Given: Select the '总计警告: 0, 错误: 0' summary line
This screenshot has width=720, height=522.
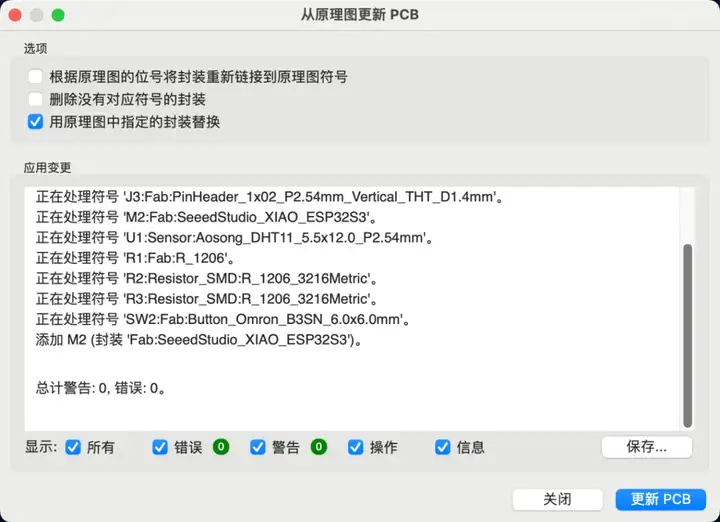Looking at the screenshot, I should [x=101, y=388].
